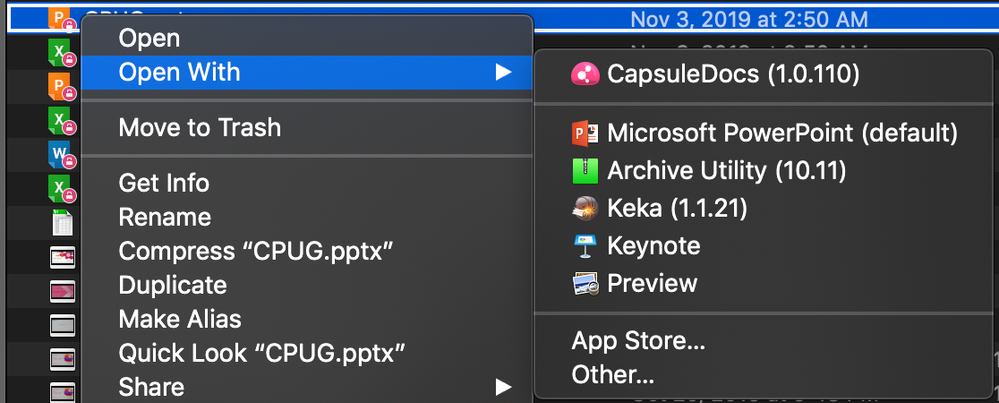The height and width of the screenshot is (403, 999).
Task: Select Preview in Open With submenu
Action: click(764, 283)
